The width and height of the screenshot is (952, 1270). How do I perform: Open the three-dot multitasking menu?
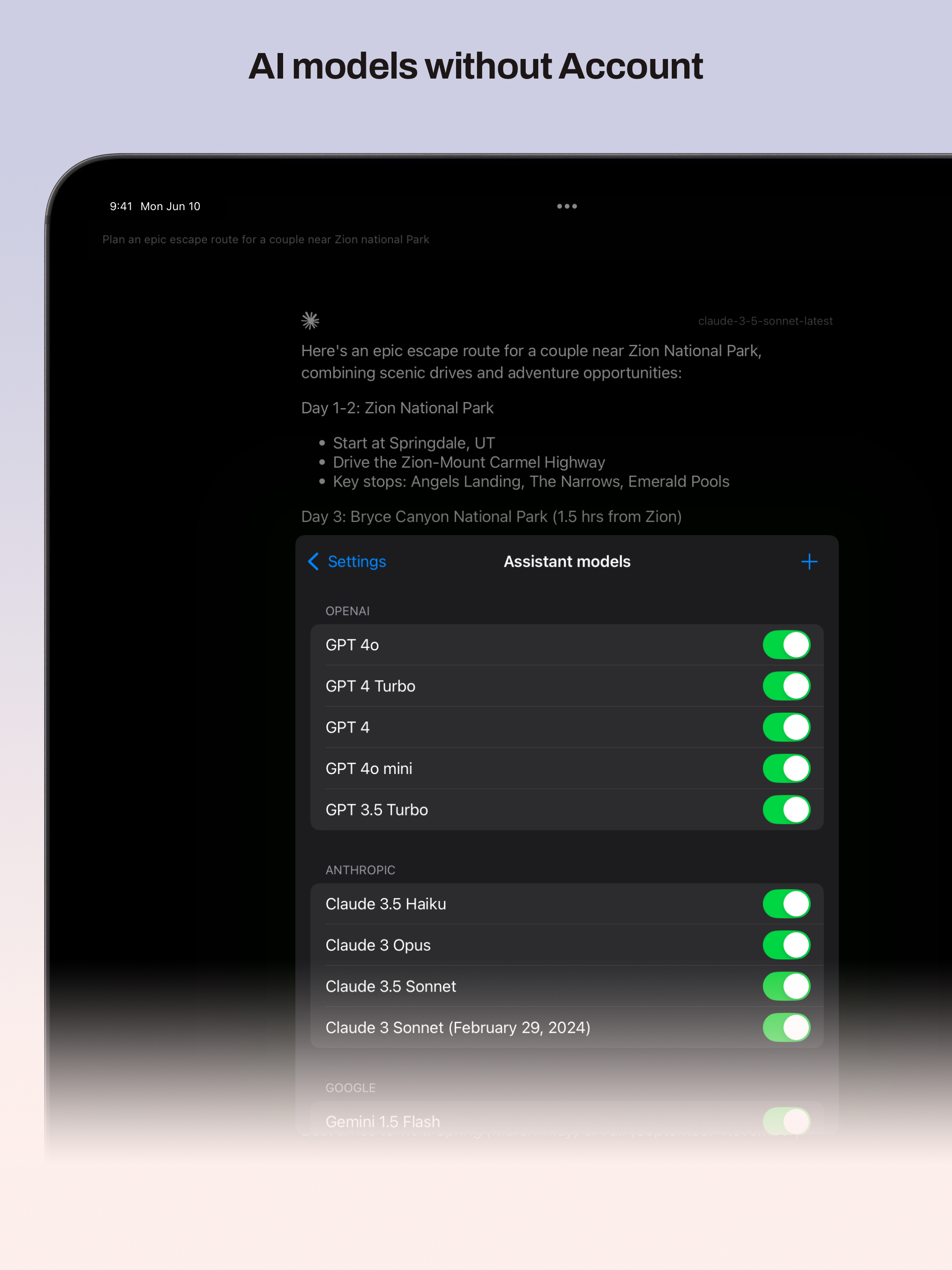[x=567, y=206]
